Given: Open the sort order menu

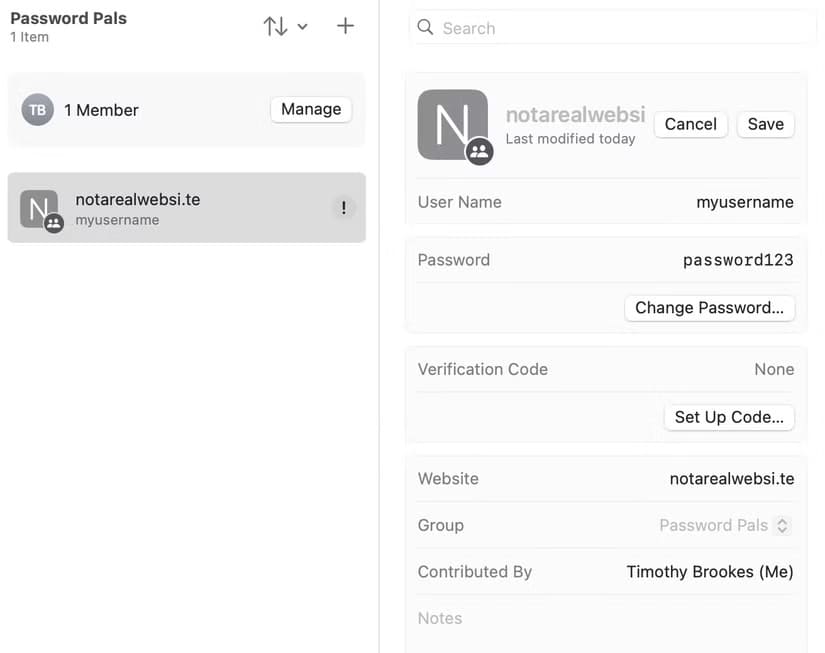Looking at the screenshot, I should pos(285,26).
